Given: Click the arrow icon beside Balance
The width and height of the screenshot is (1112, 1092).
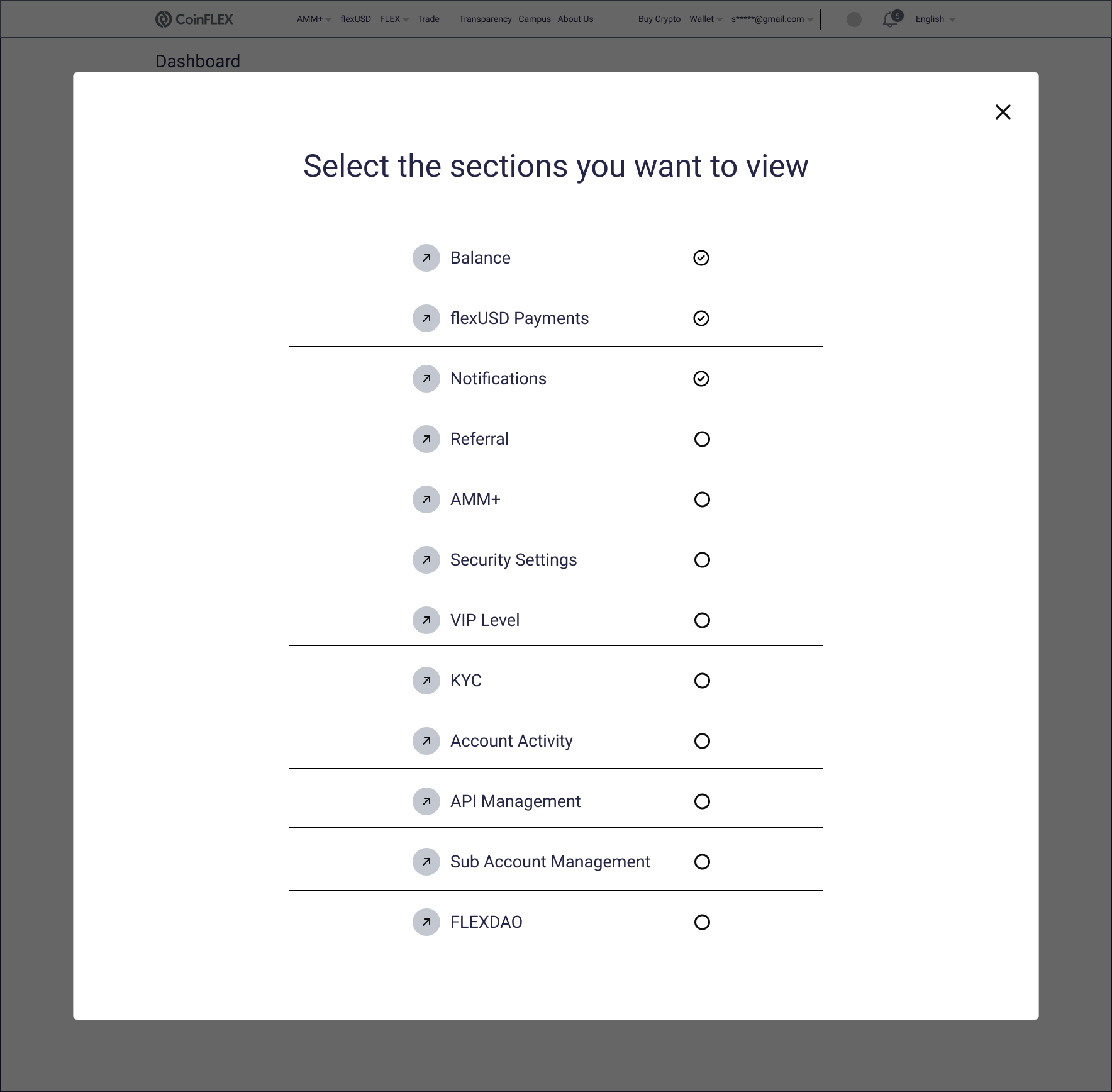Looking at the screenshot, I should point(426,258).
